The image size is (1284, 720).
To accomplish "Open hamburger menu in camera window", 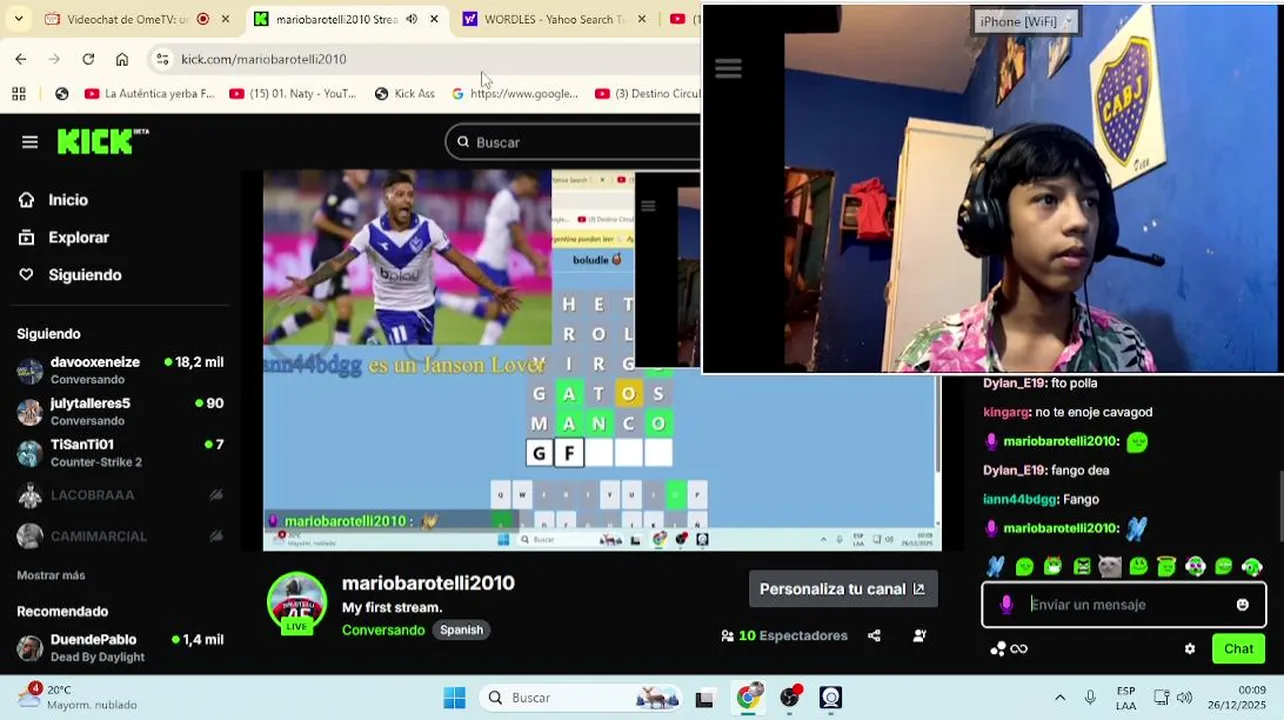I will point(728,68).
